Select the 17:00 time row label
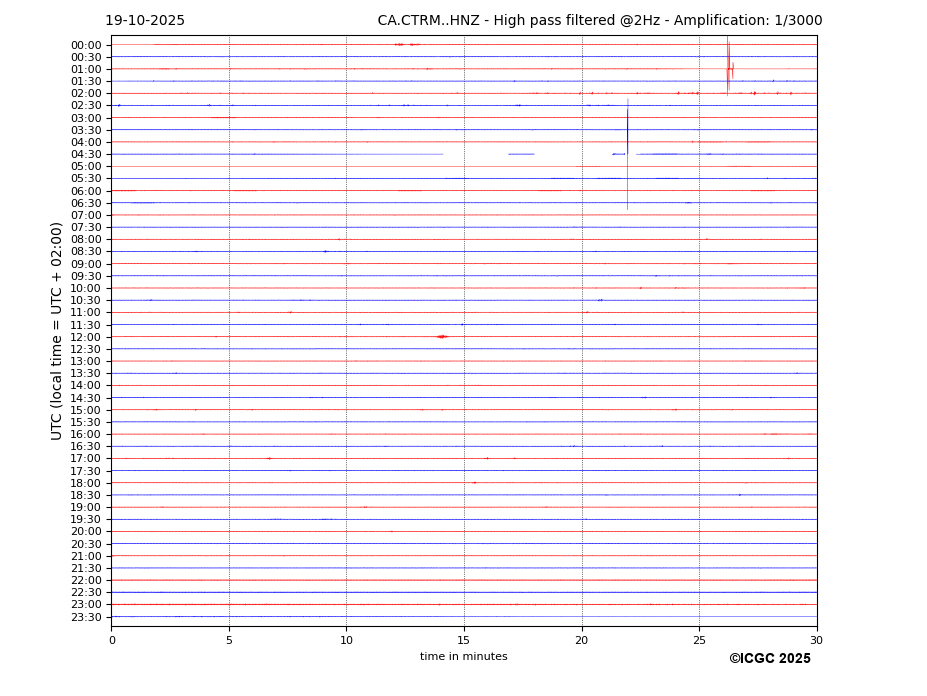Screen dimensions: 927x696 click(x=86, y=459)
